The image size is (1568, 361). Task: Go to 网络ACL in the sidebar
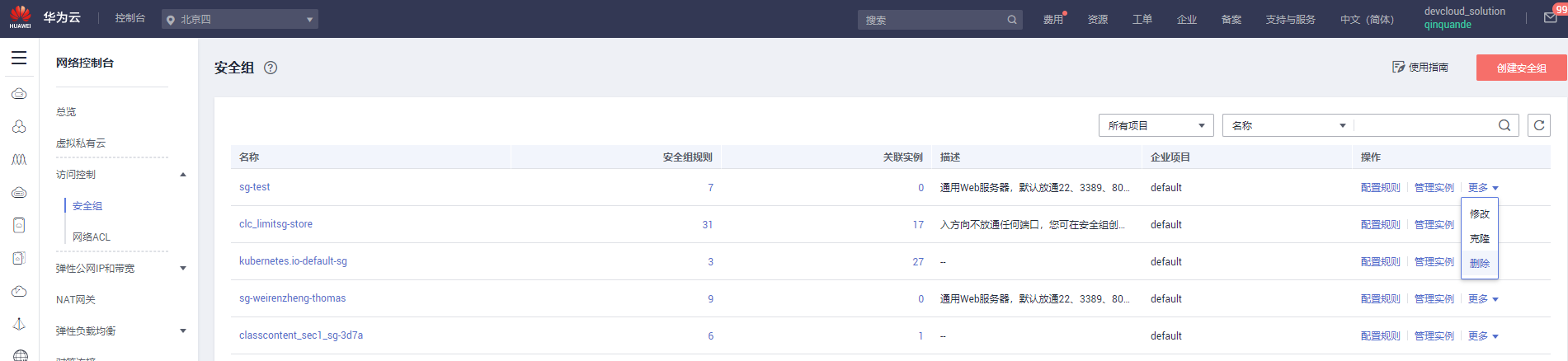point(92,237)
